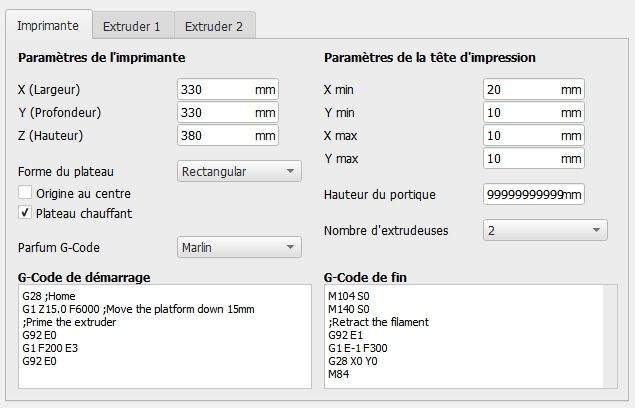
Task: Open the Parfum G-Code dropdown
Action: tap(238, 246)
